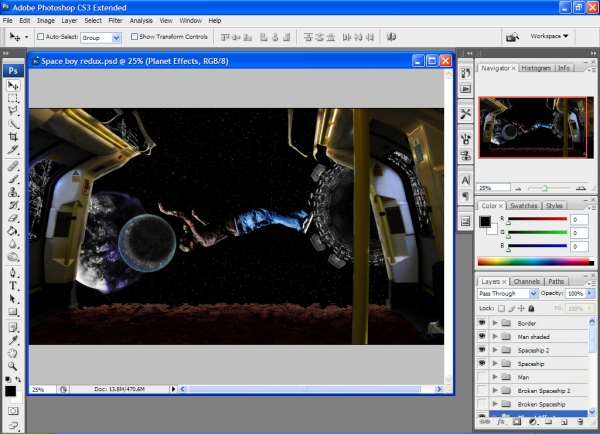Open the Image menu
Viewport: 600px width, 434px height.
coord(46,21)
